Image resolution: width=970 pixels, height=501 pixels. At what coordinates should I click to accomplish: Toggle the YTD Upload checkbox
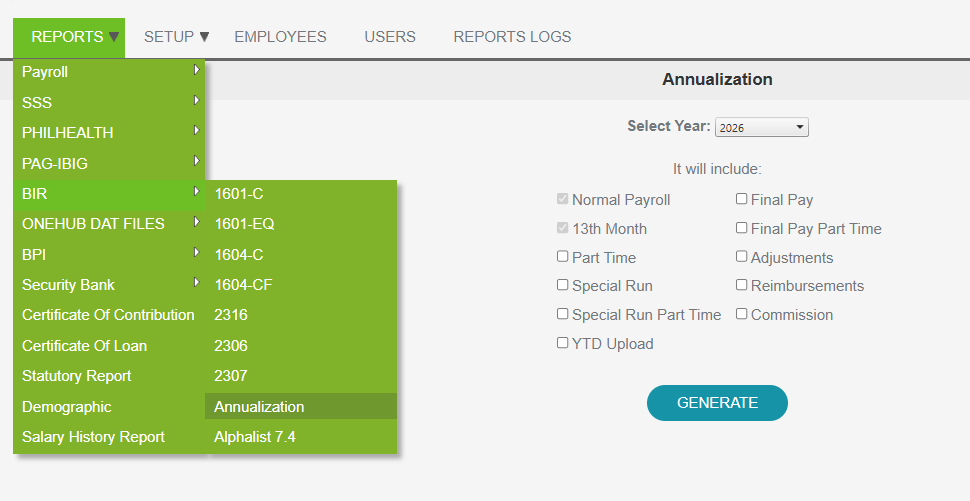click(563, 343)
